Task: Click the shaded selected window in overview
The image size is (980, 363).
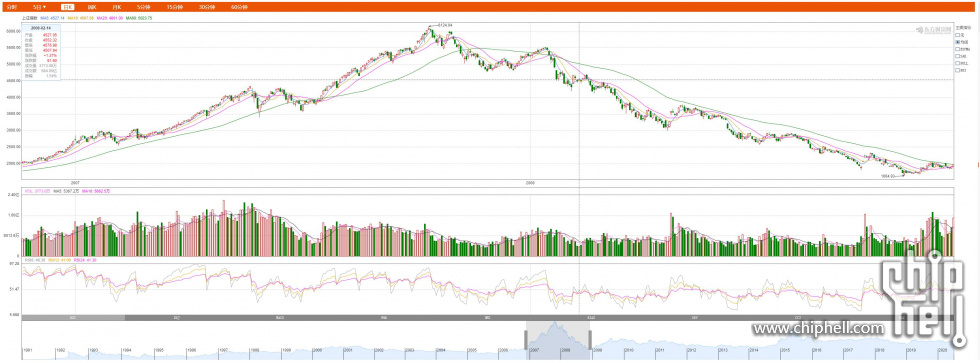Action: click(558, 340)
